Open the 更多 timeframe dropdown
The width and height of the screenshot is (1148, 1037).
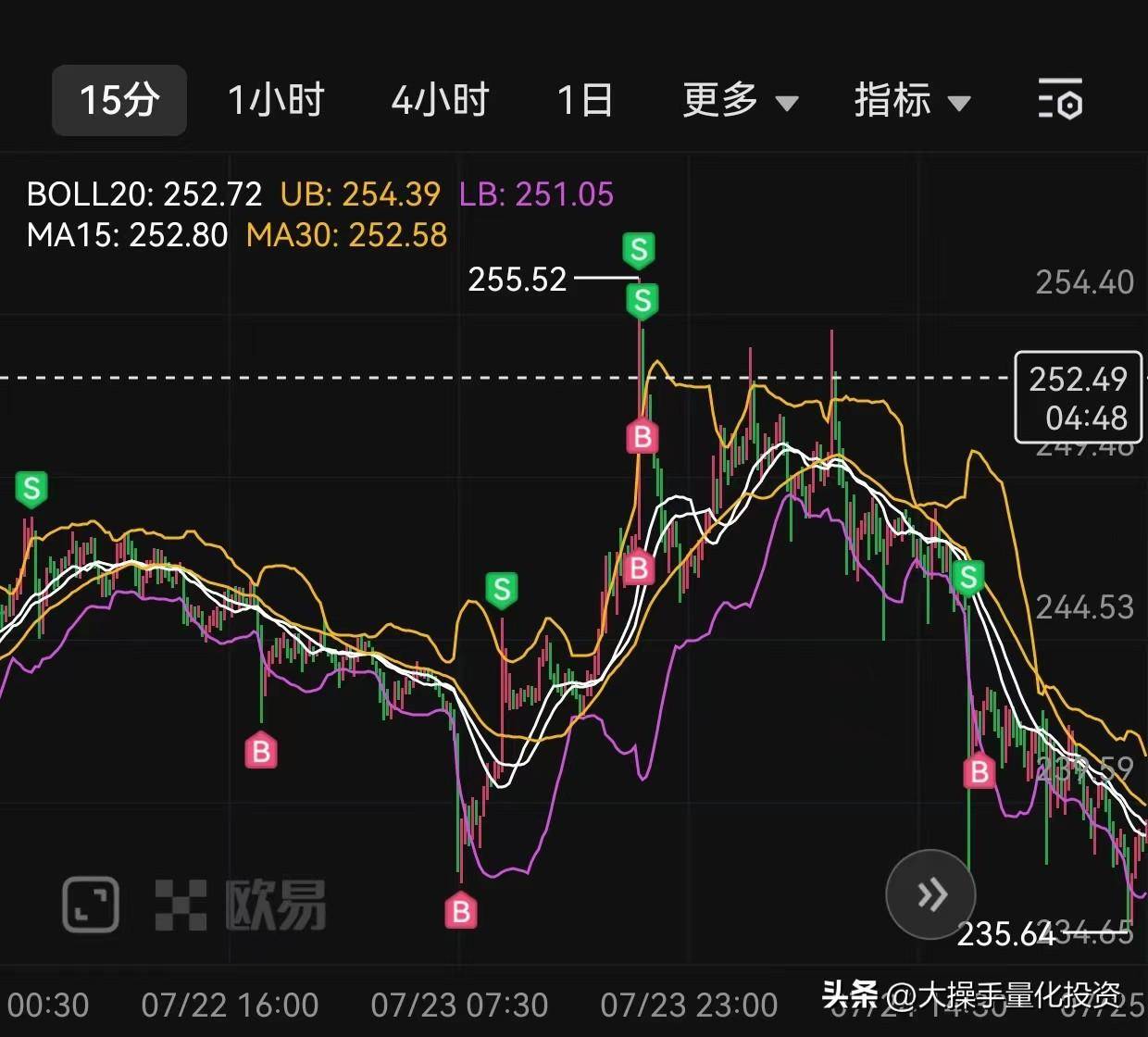[x=740, y=100]
